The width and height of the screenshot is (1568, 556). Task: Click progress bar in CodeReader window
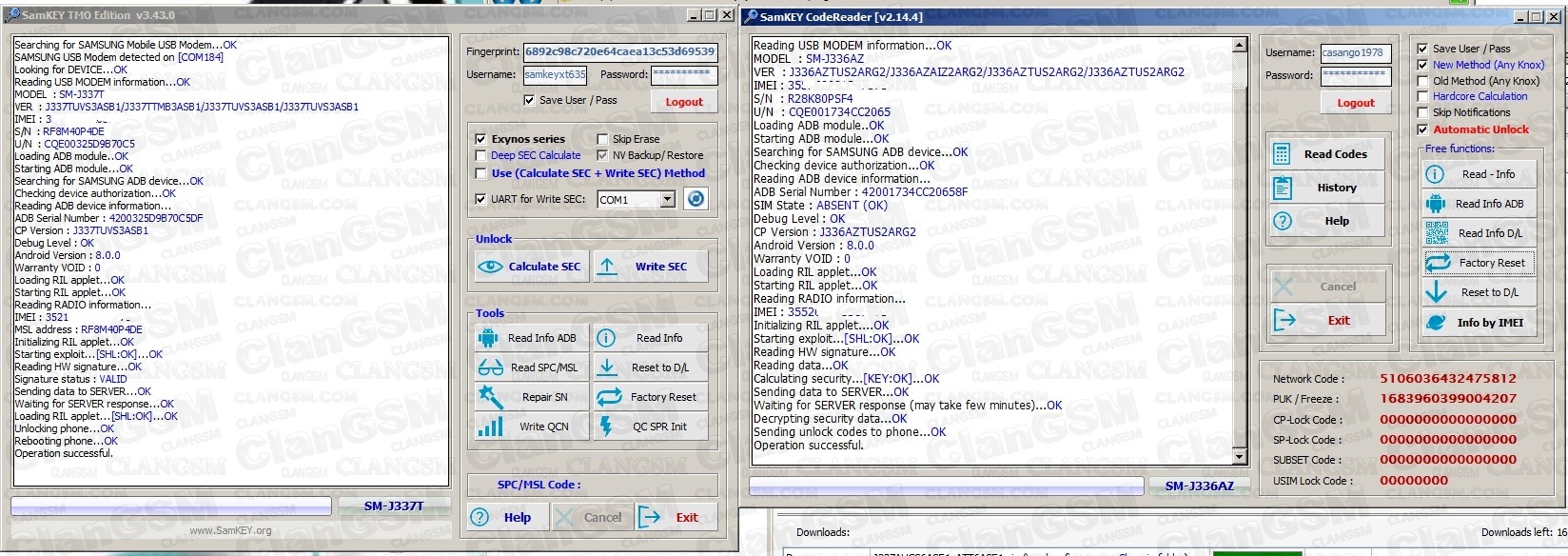(946, 486)
